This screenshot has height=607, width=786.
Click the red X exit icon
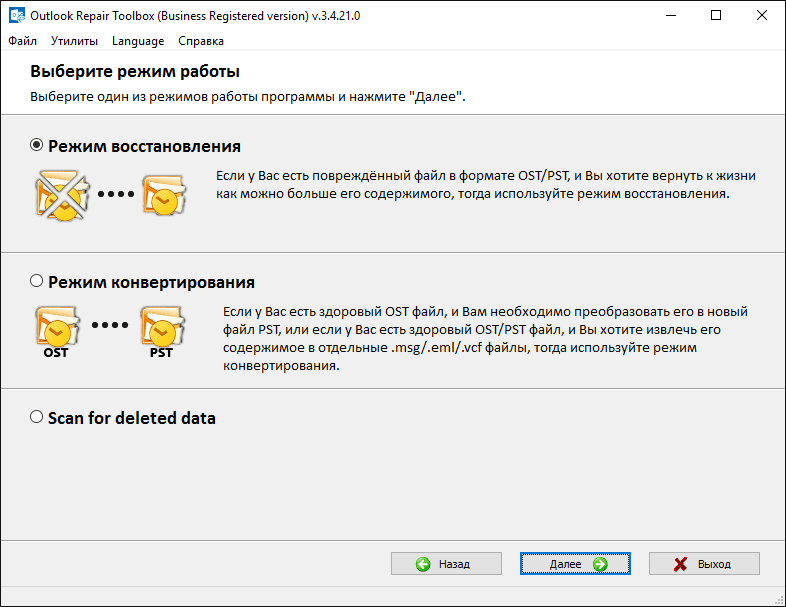(x=681, y=564)
